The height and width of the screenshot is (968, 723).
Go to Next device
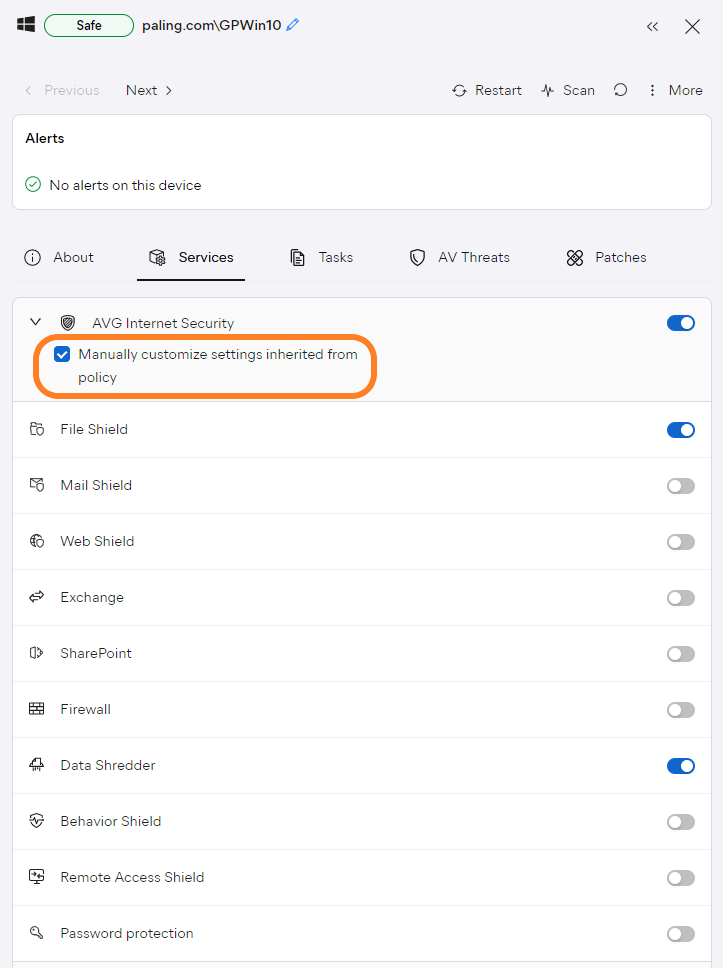click(149, 90)
